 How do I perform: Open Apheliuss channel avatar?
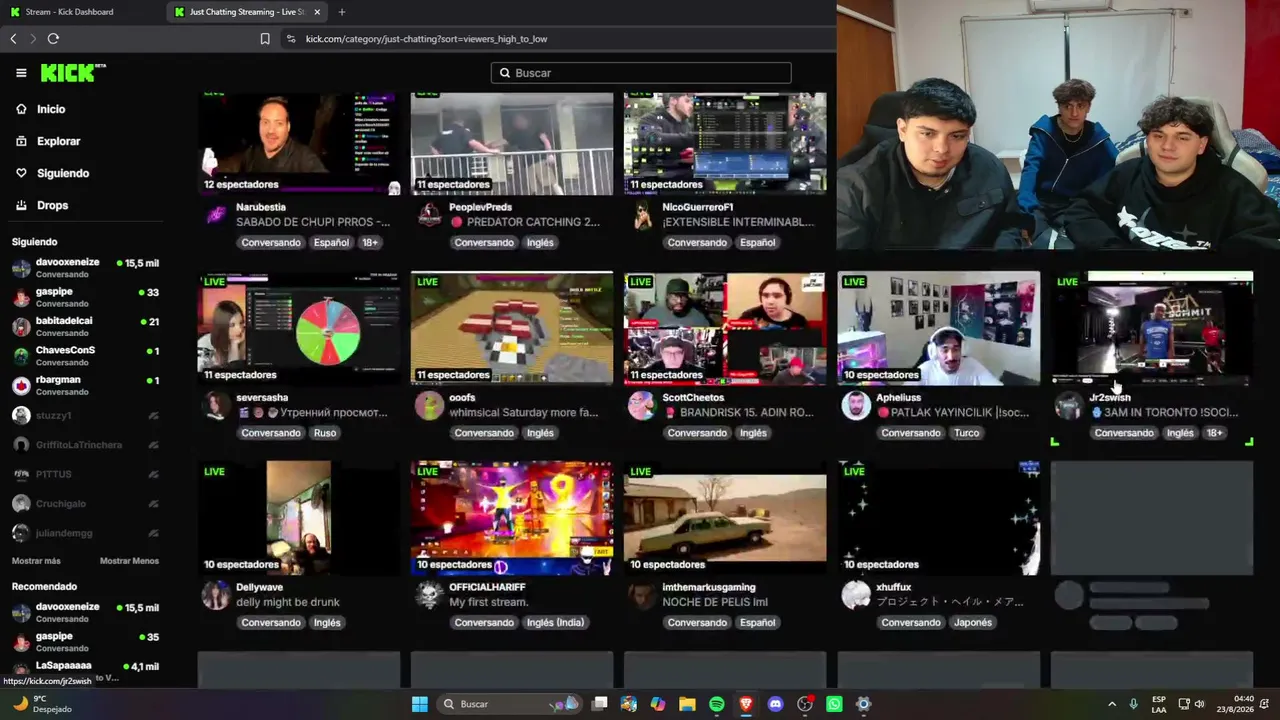pyautogui.click(x=856, y=405)
